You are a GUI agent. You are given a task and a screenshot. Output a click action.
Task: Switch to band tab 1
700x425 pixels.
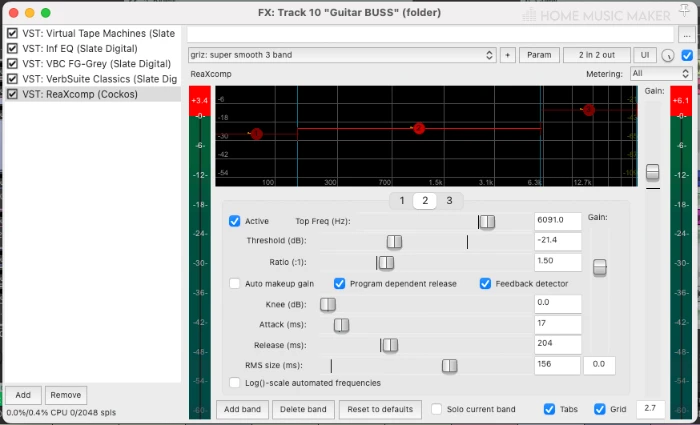[402, 201]
